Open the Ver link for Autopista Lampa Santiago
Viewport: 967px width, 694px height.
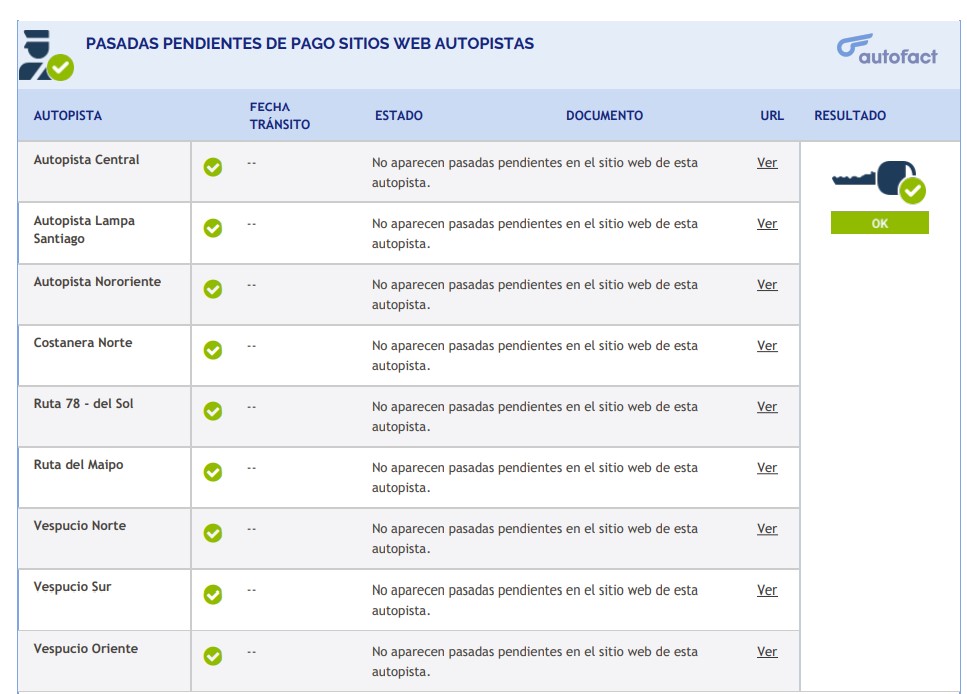767,224
